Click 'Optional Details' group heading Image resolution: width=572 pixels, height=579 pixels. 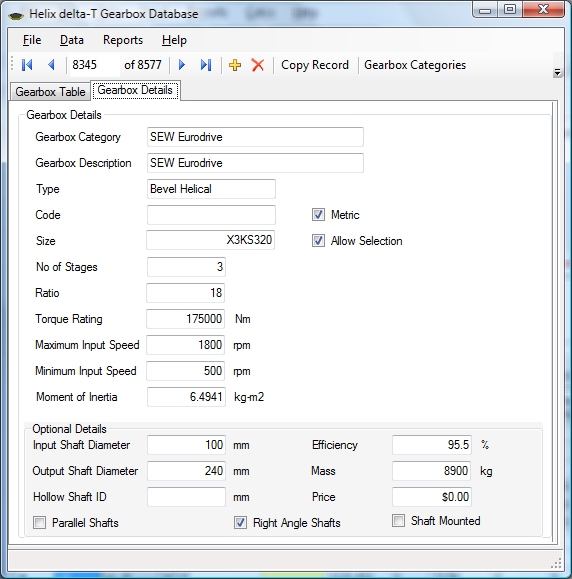click(69, 429)
